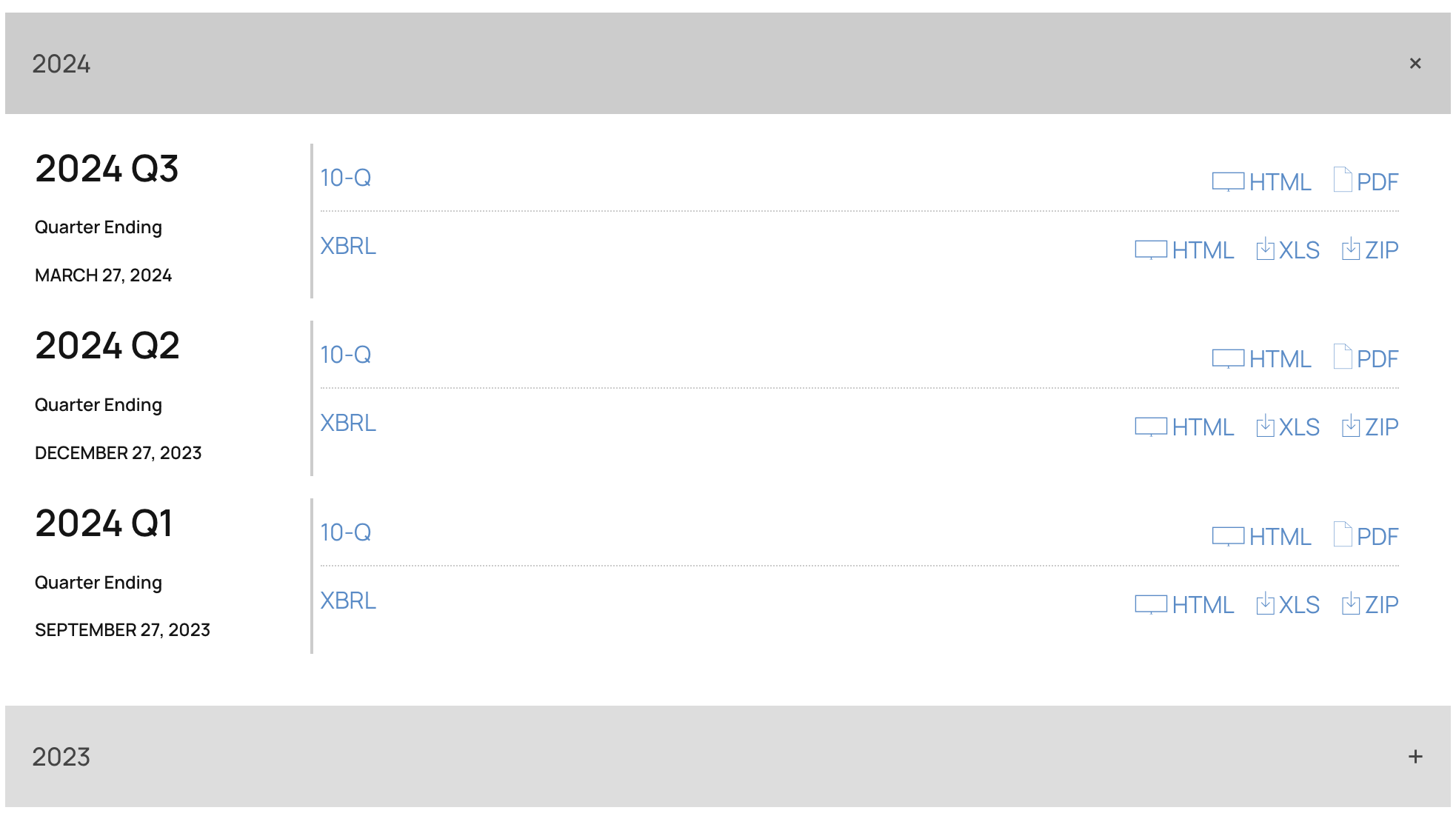
Task: Collapse the 2024 section with X icon
Action: click(x=1415, y=64)
